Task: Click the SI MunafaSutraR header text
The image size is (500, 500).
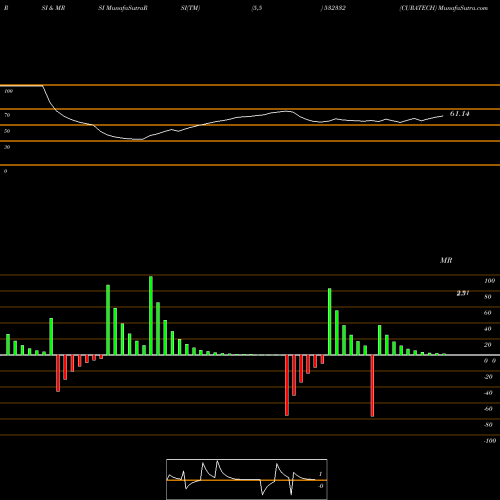Action: click(x=123, y=8)
